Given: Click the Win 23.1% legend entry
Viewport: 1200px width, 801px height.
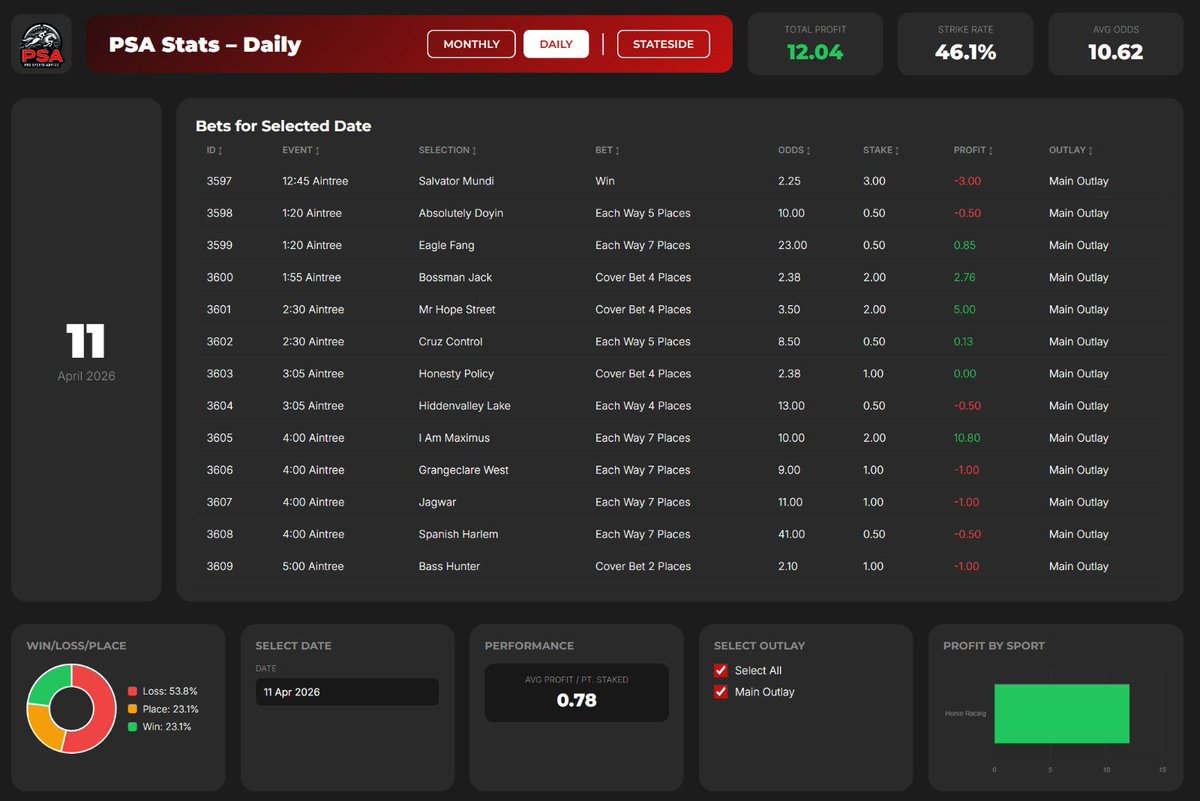Looking at the screenshot, I should pos(160,727).
